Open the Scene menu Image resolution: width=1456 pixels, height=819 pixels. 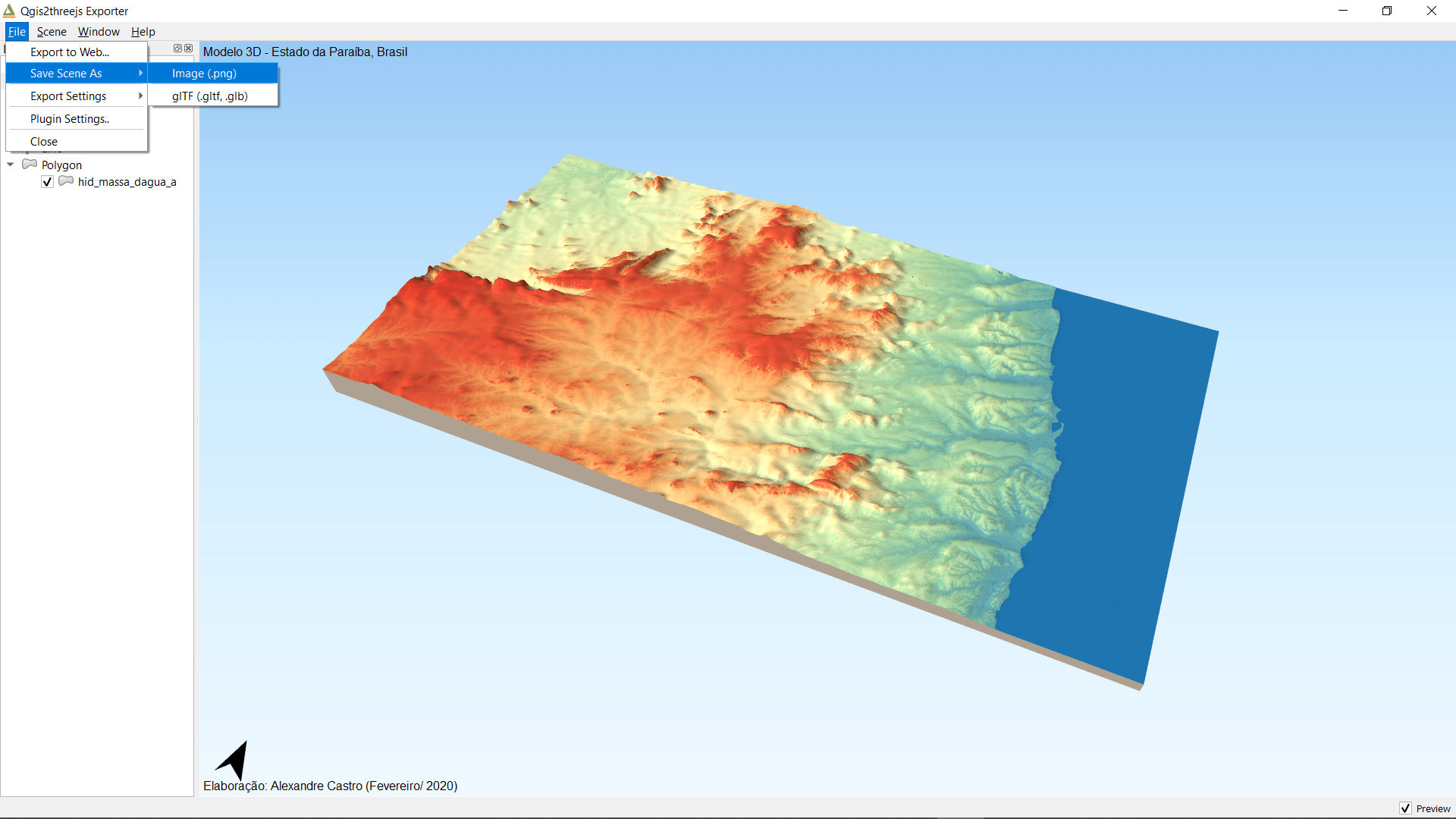52,32
